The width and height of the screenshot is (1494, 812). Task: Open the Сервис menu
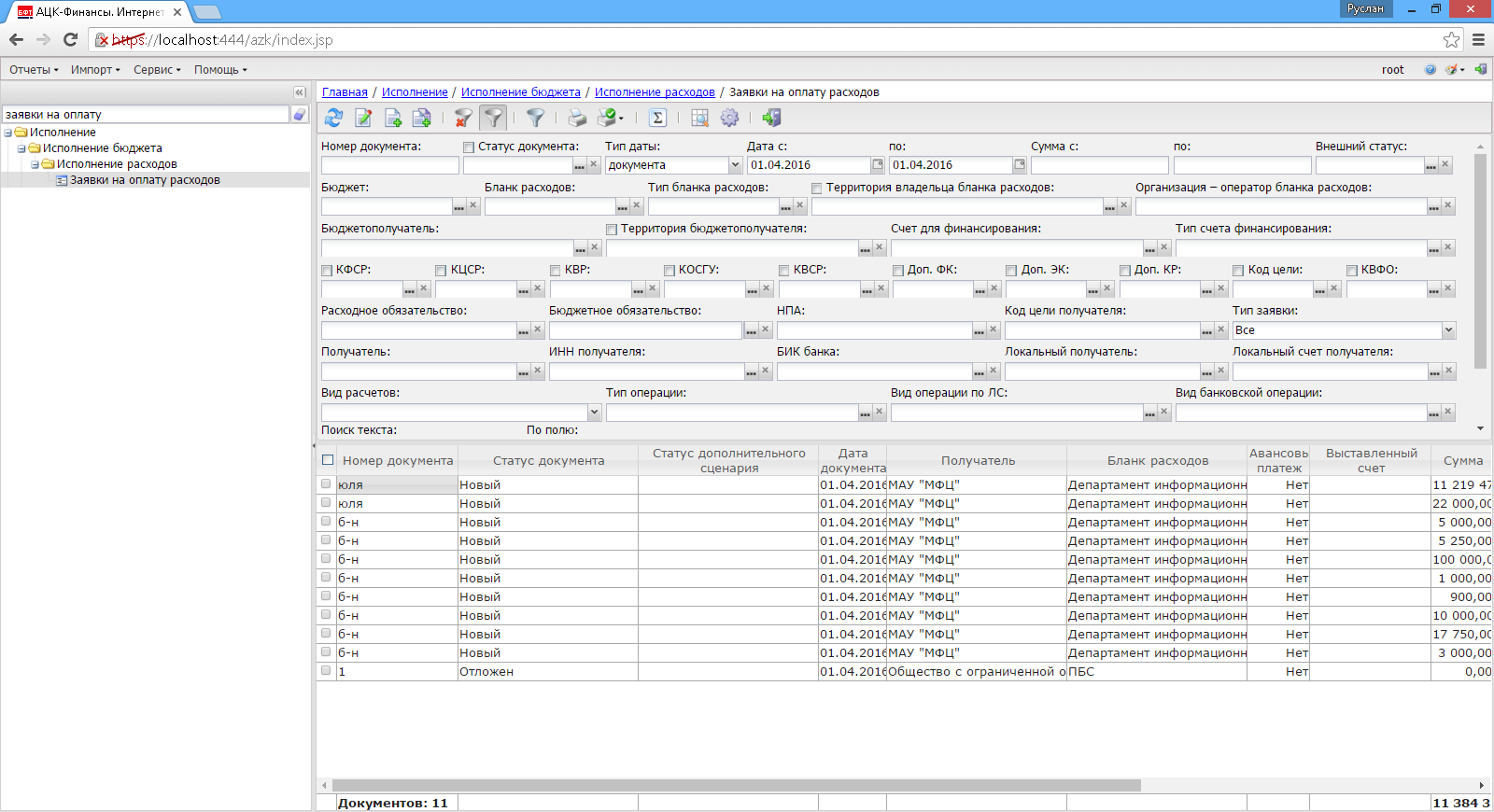(x=157, y=70)
